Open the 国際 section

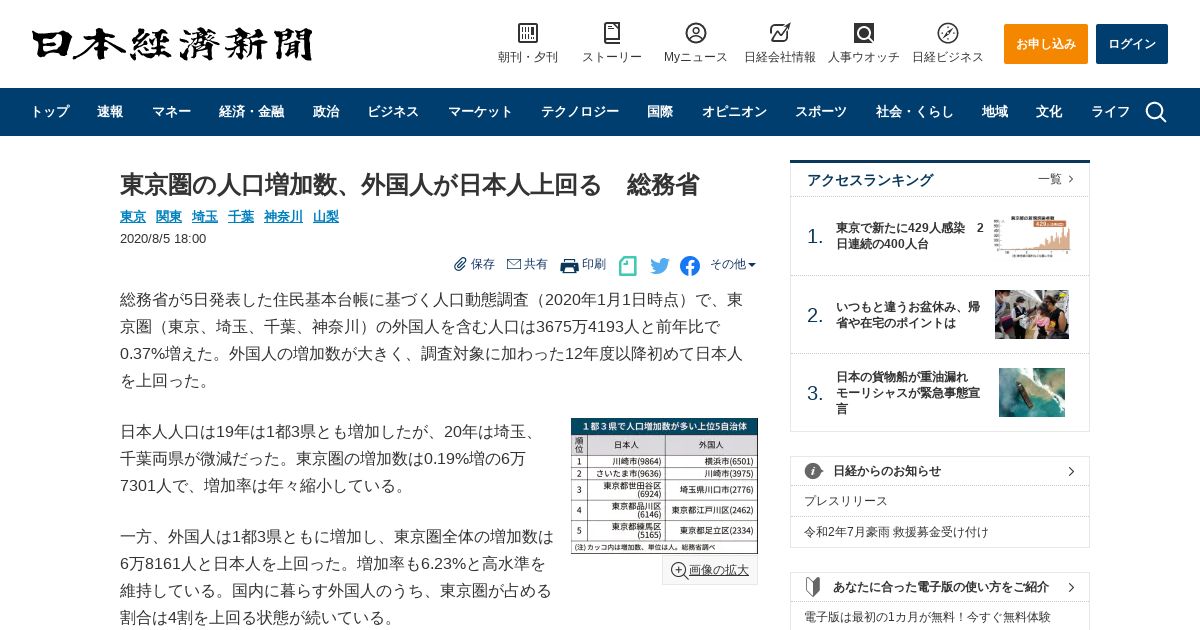click(660, 112)
